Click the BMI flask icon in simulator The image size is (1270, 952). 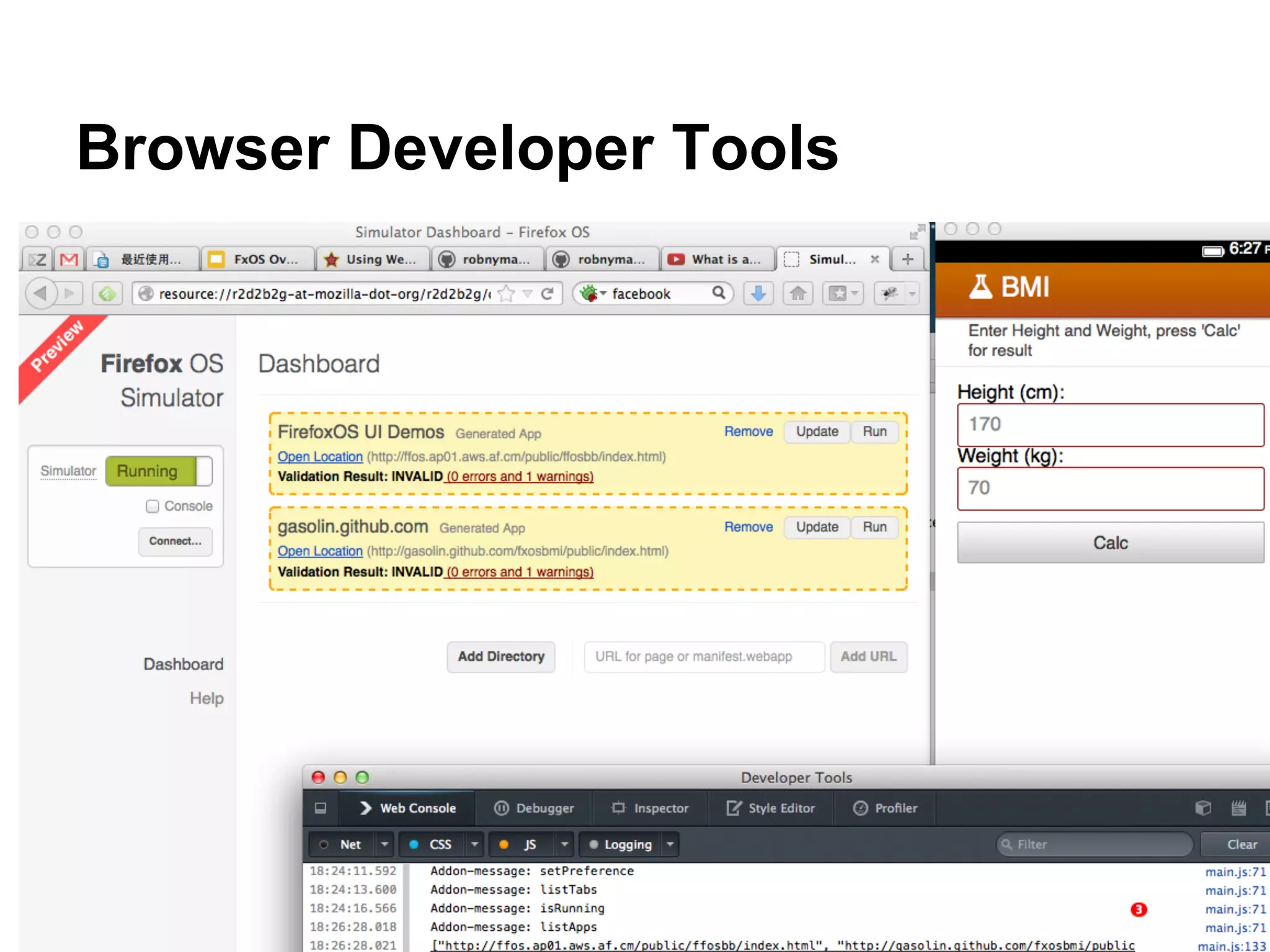pos(981,286)
